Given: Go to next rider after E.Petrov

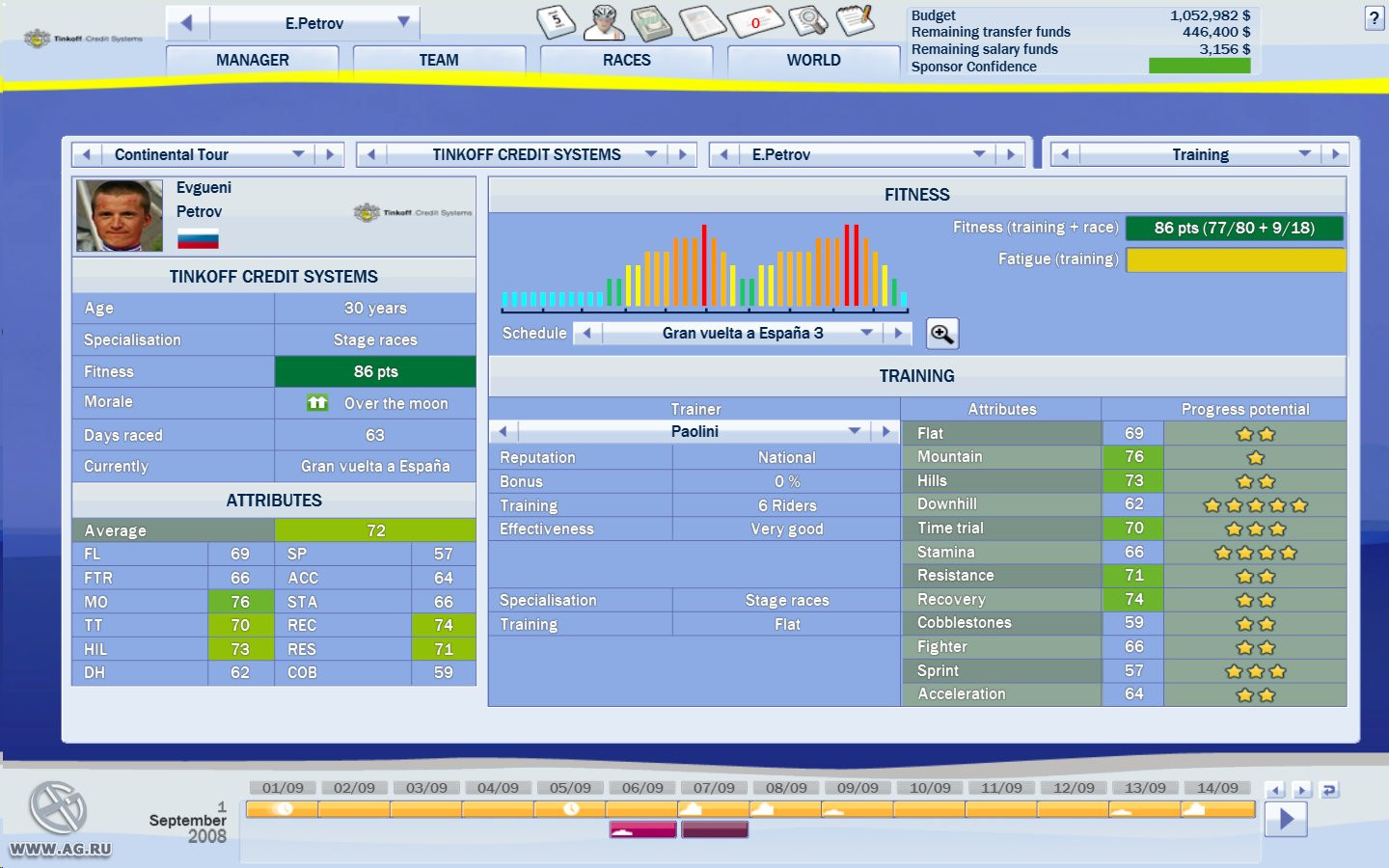Looking at the screenshot, I should (1011, 154).
